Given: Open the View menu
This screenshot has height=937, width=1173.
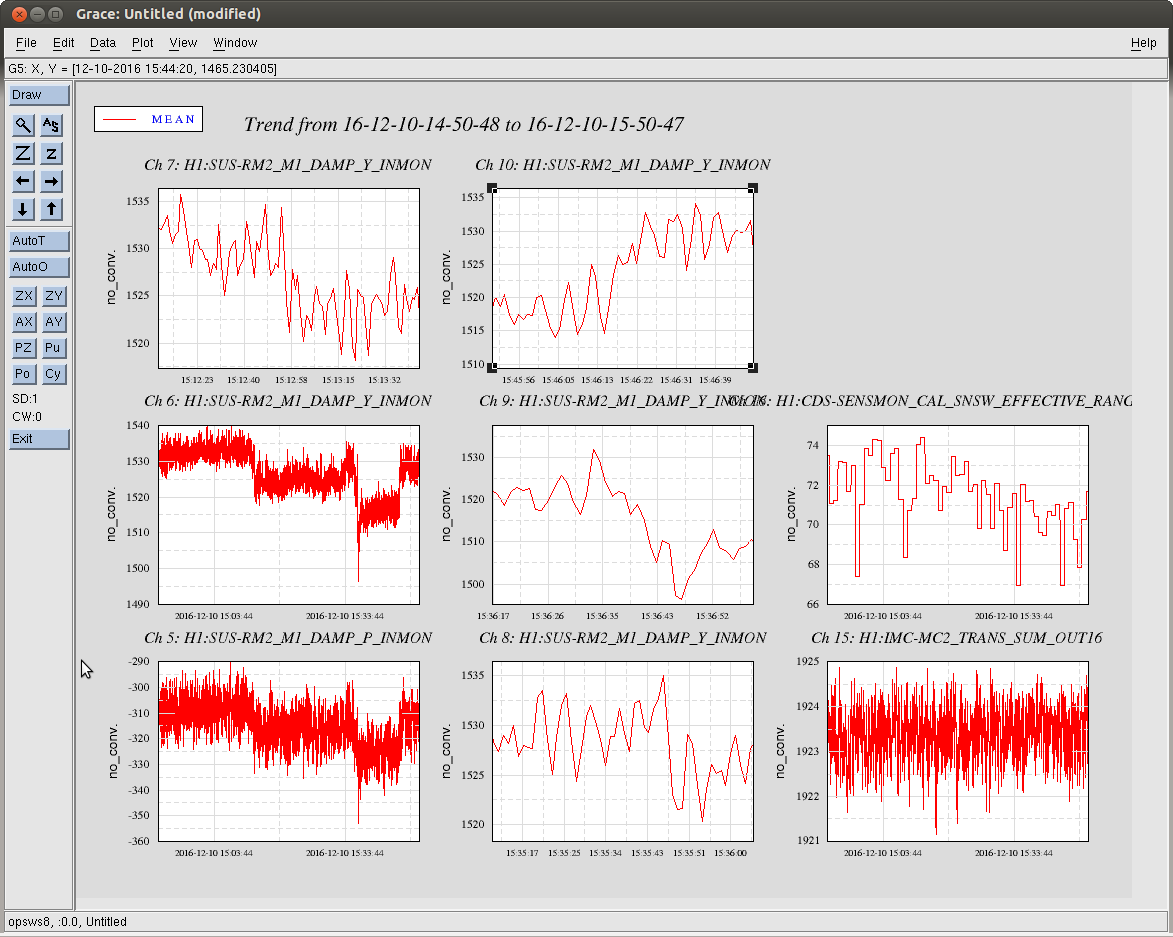Looking at the screenshot, I should click(183, 43).
